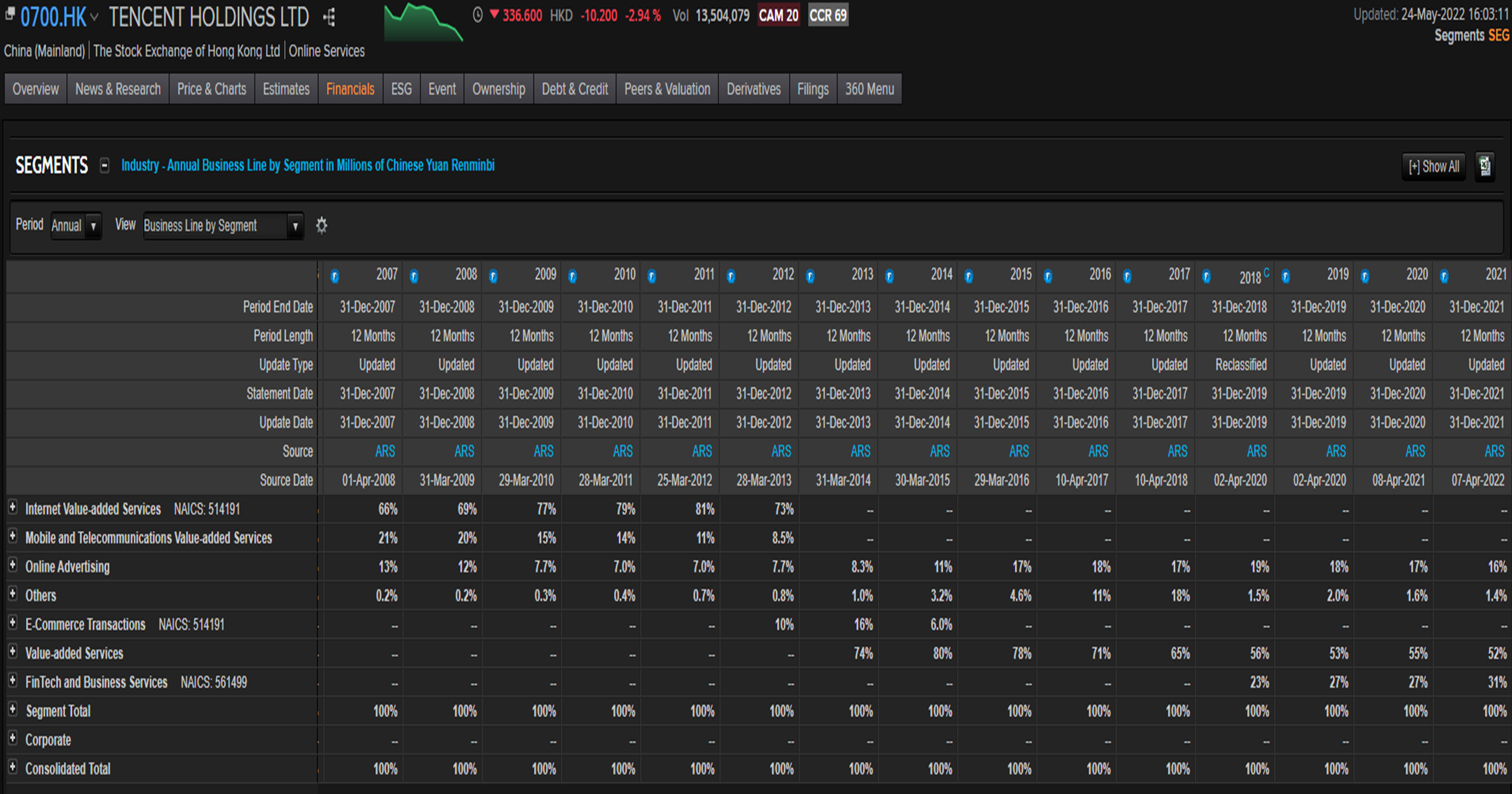
Task: Open the 0700.HK ticker link
Action: pos(53,17)
